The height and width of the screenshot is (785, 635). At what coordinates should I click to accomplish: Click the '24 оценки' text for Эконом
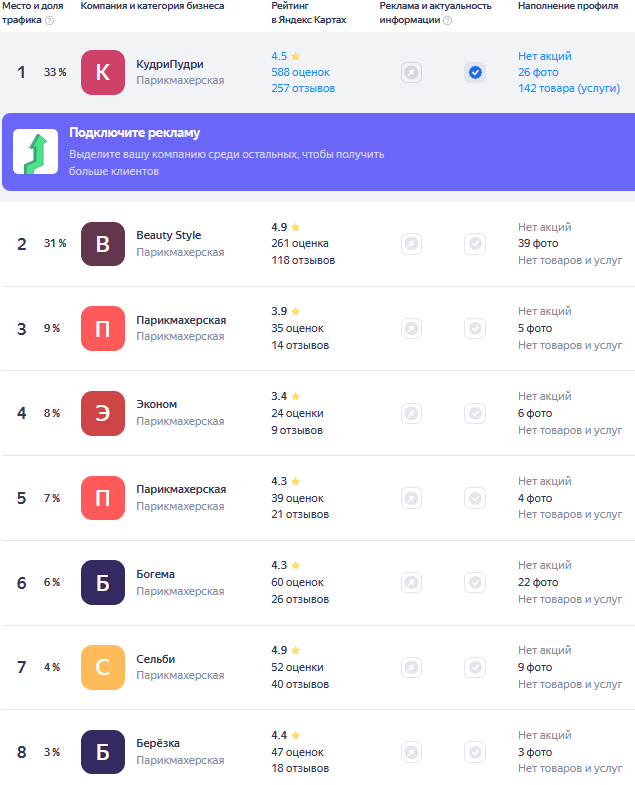(297, 414)
